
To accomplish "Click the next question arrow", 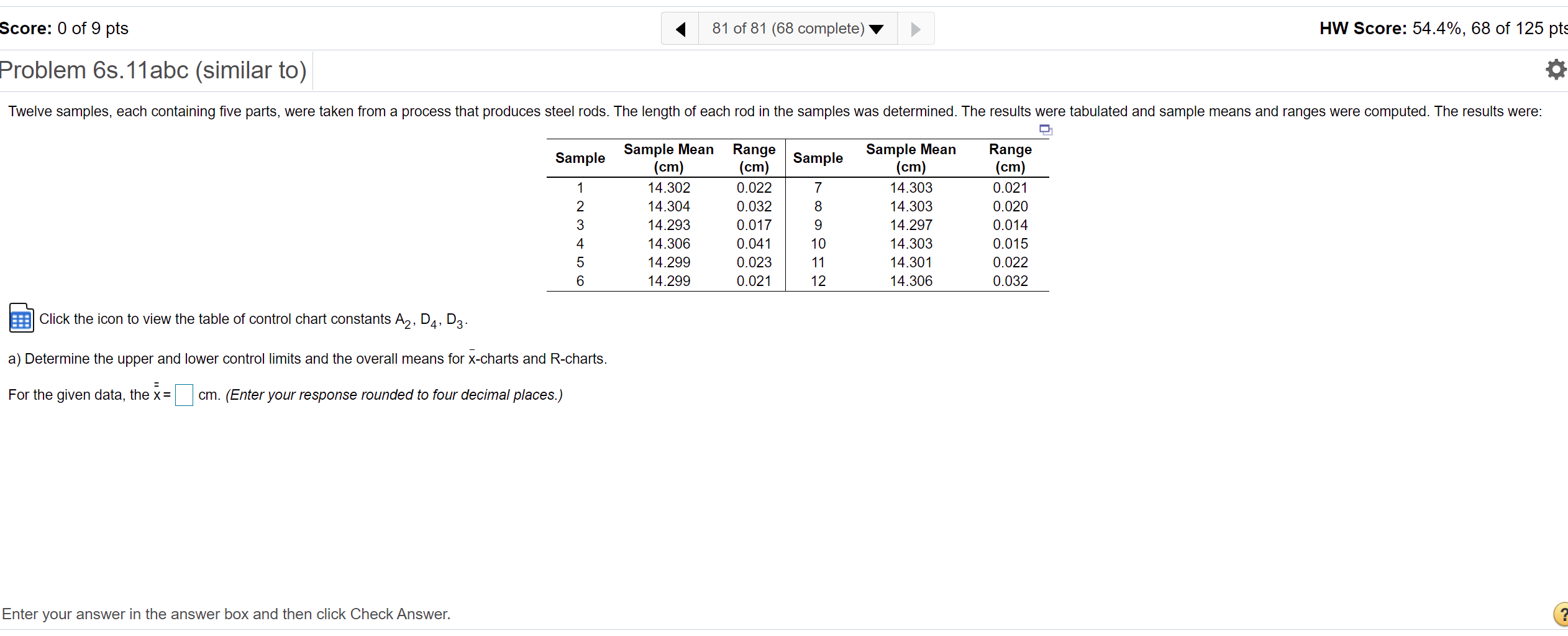I will 916,29.
